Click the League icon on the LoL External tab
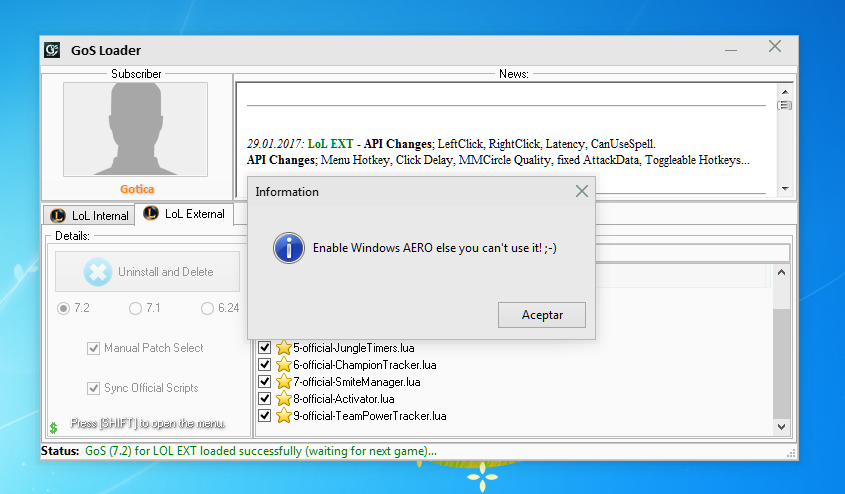This screenshot has width=845, height=494. 151,213
